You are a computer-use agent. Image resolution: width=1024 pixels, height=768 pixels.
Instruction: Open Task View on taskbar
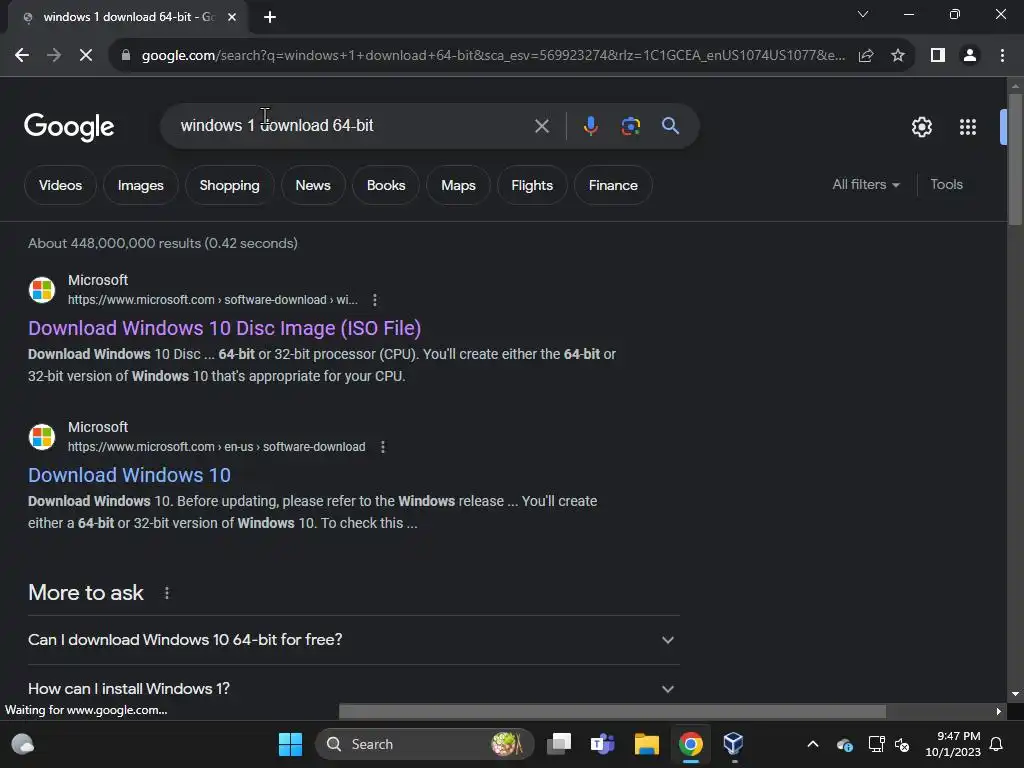click(559, 744)
